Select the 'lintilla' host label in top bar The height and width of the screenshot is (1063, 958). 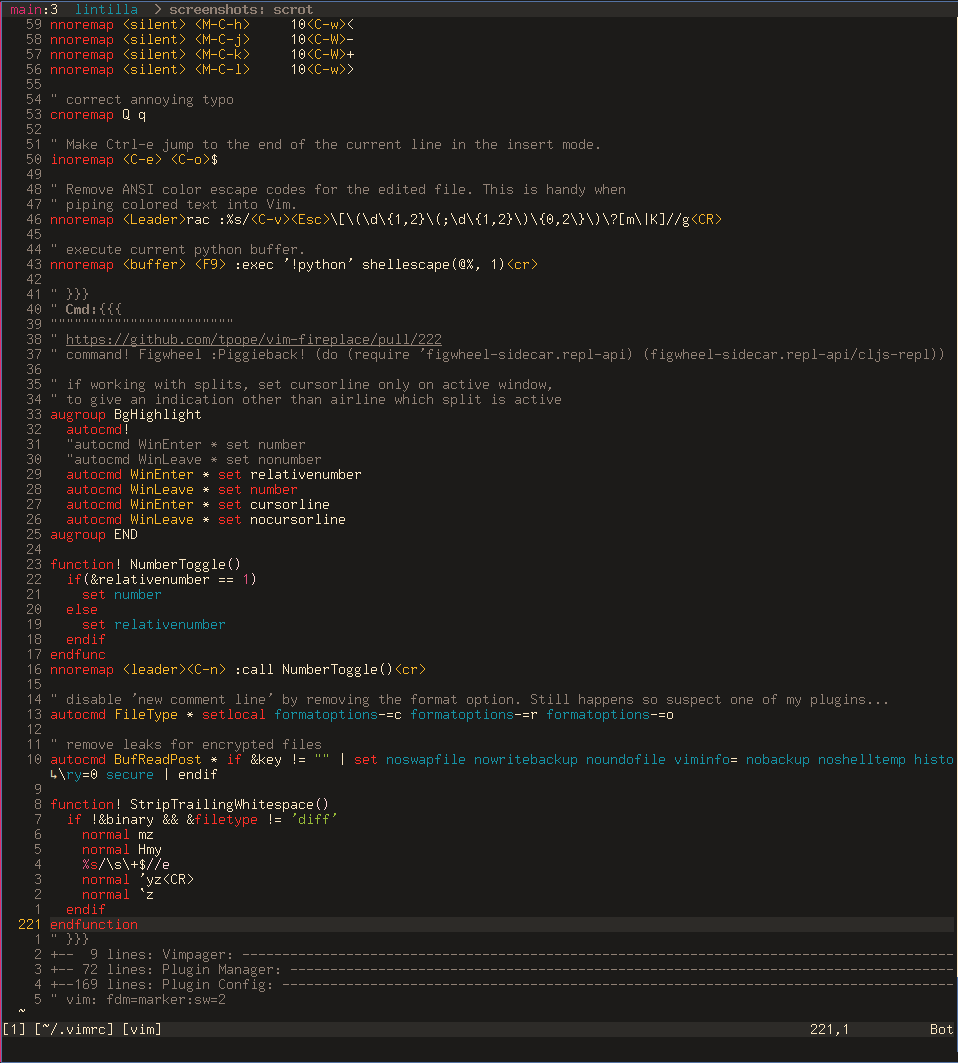106,9
